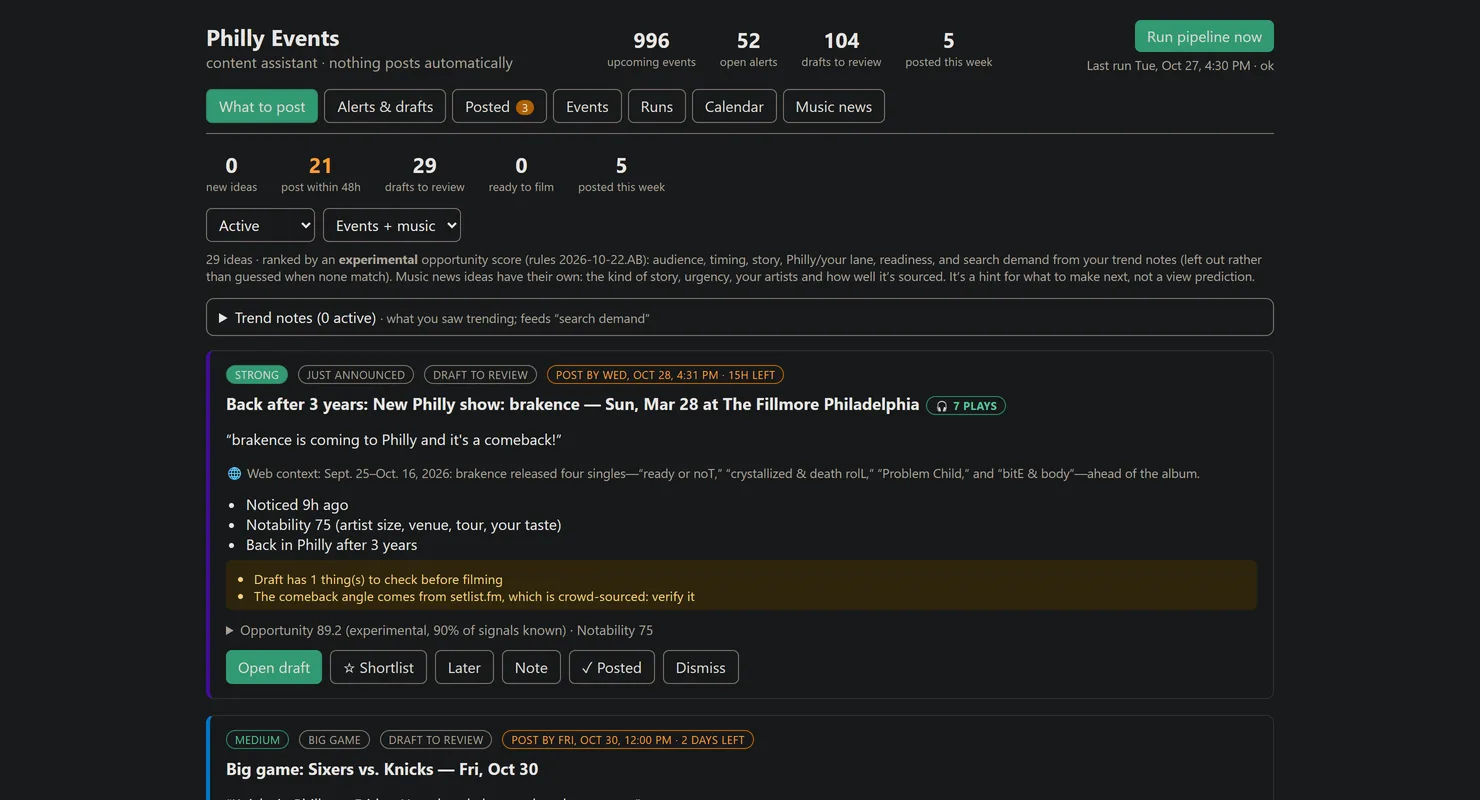The image size is (1480, 800).
Task: Click the 21 post within 48h counter
Action: (321, 174)
